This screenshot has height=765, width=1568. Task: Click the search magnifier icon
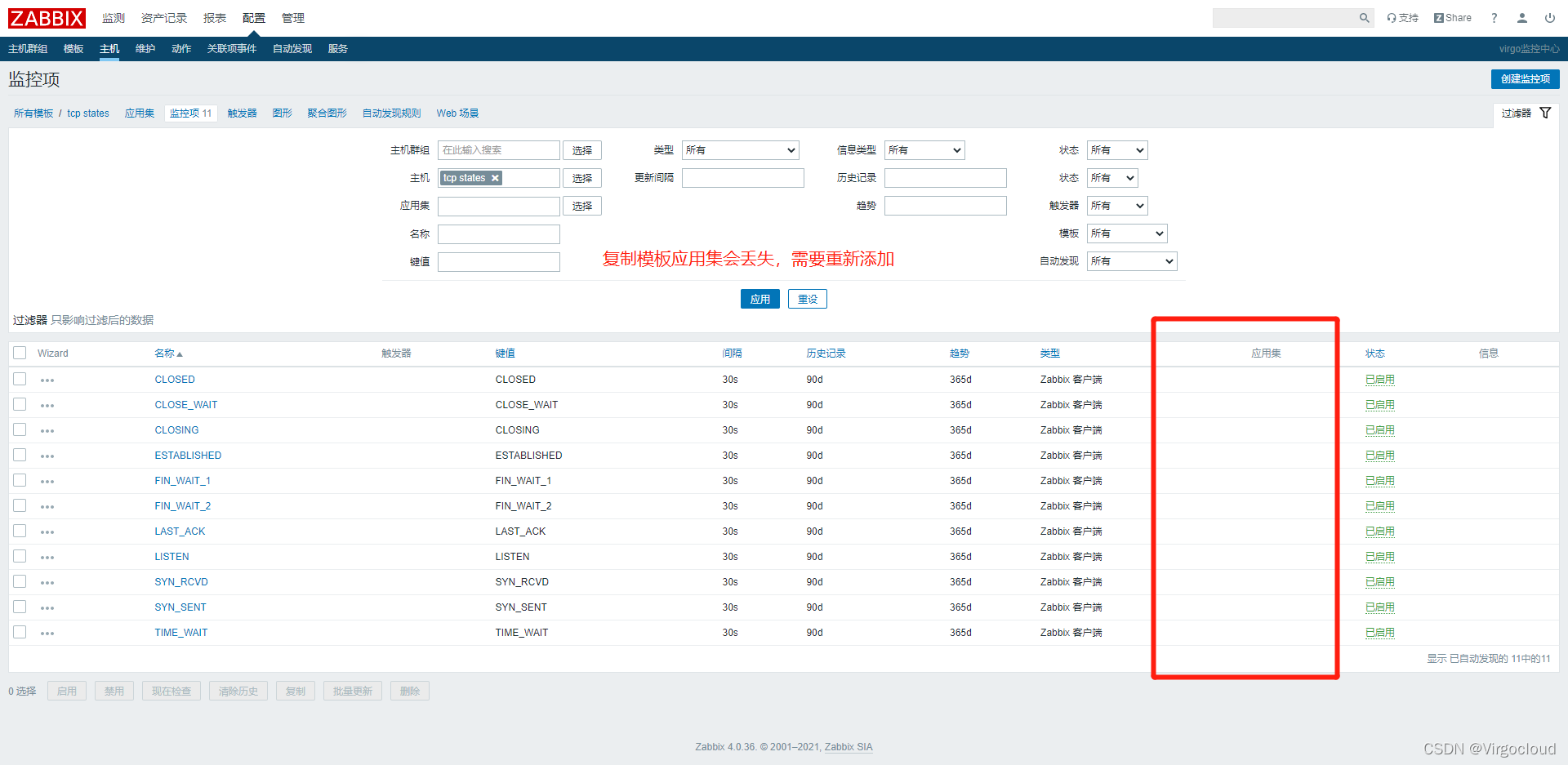point(1364,18)
